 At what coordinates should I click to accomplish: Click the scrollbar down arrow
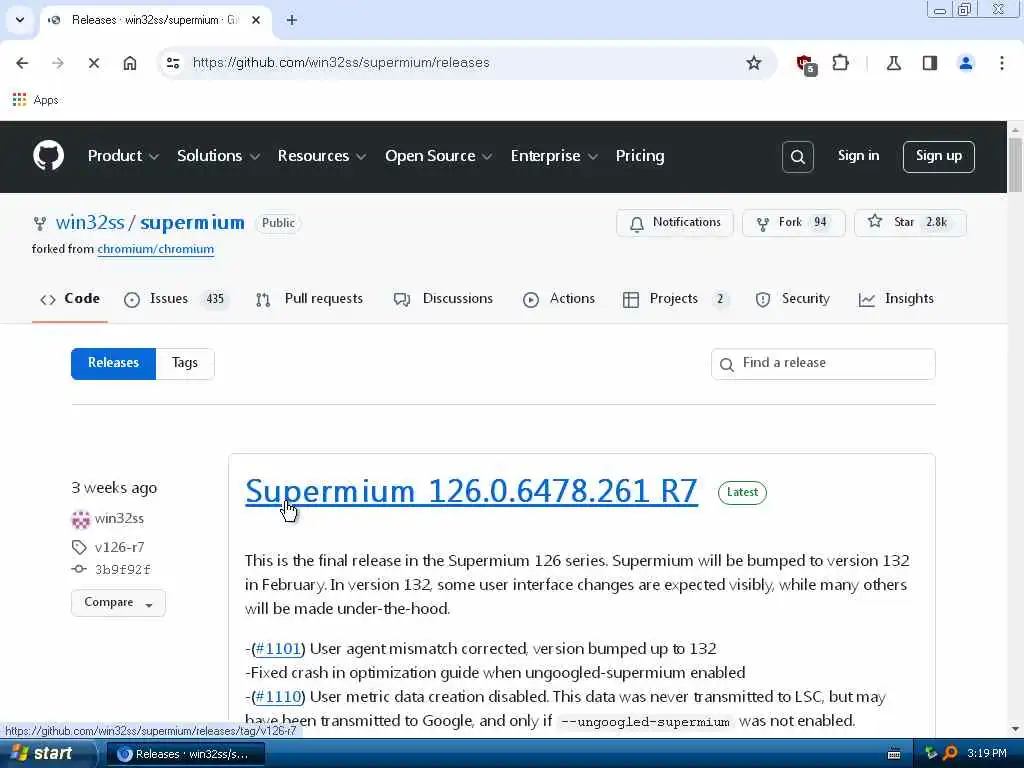click(x=1015, y=730)
